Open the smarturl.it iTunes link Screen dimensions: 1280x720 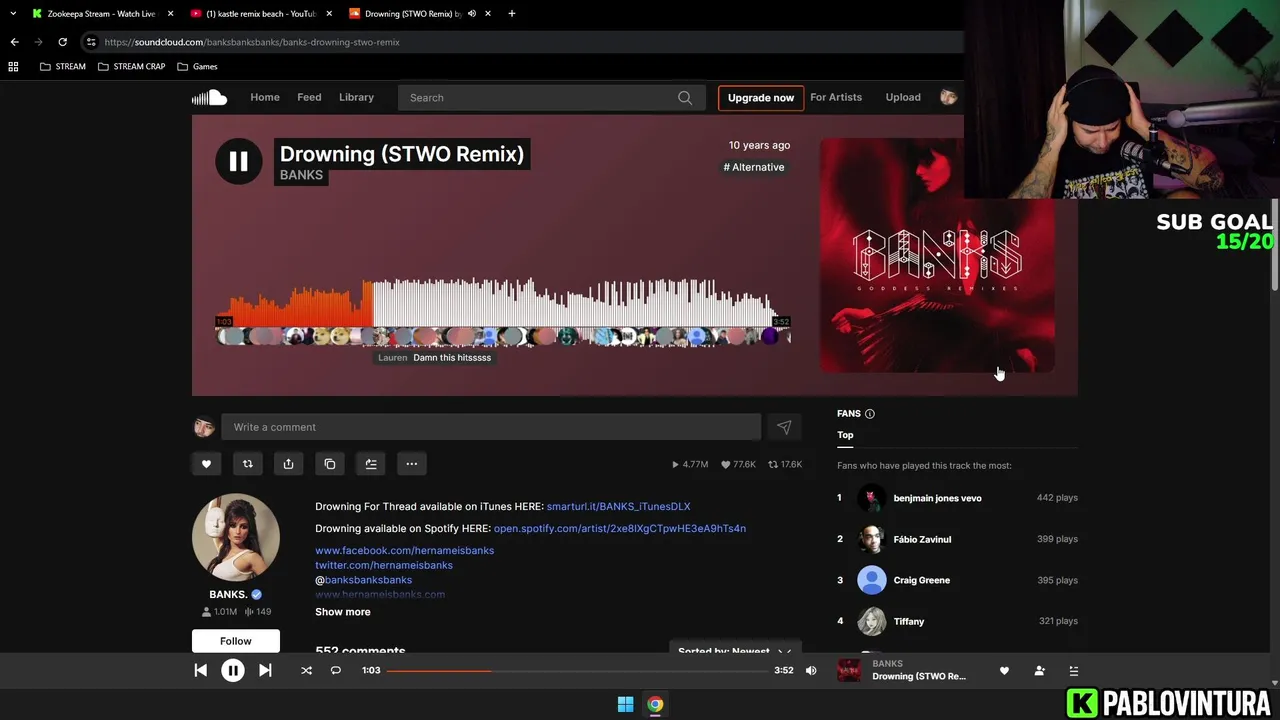pyautogui.click(x=618, y=506)
